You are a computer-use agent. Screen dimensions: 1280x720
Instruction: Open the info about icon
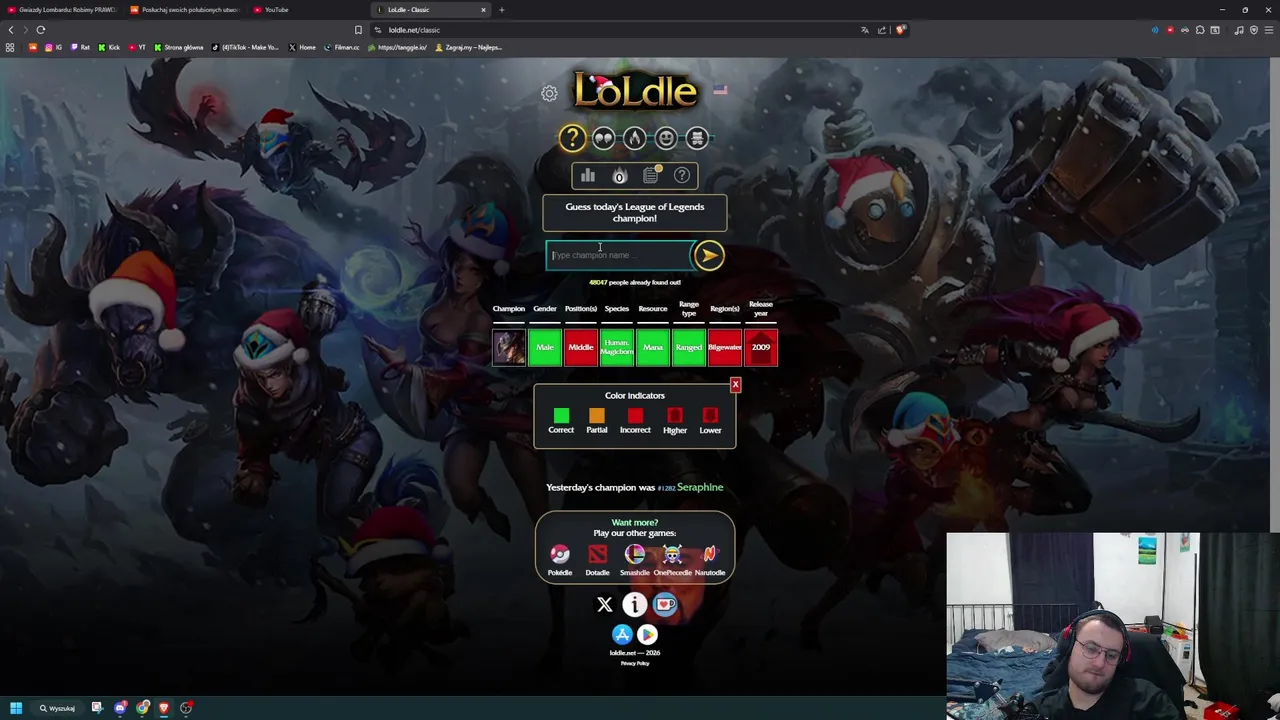click(x=635, y=605)
